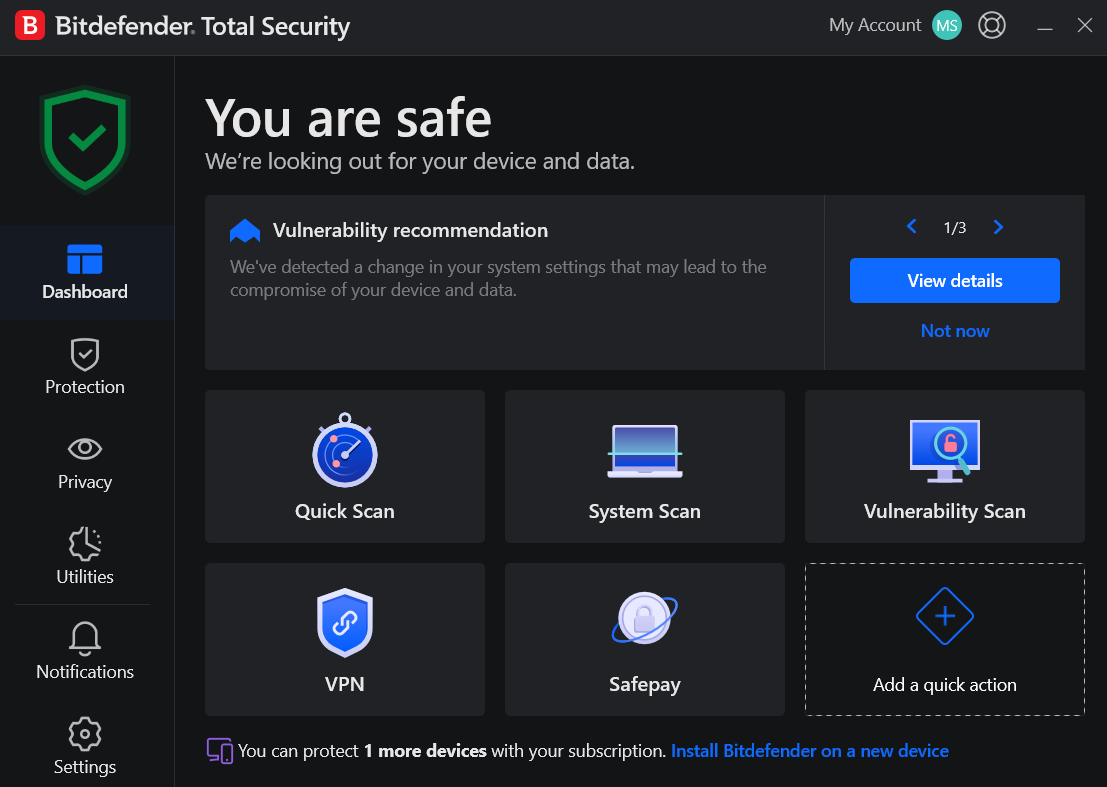Click the devices icon by subscription text
The image size is (1107, 787).
coord(220,750)
